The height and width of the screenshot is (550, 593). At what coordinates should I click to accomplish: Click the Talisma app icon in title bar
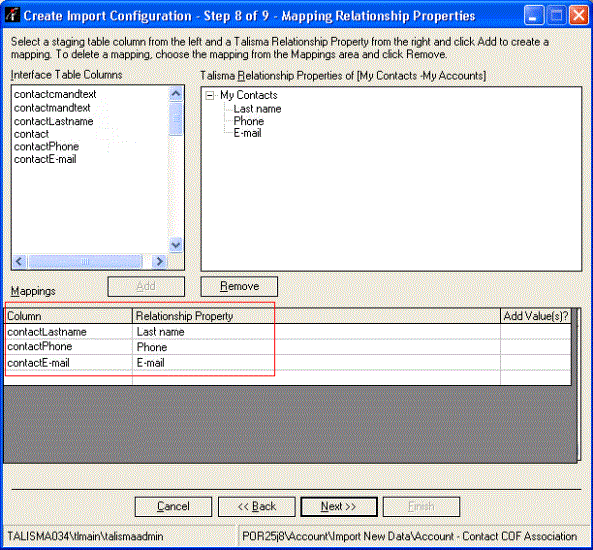coord(12,15)
